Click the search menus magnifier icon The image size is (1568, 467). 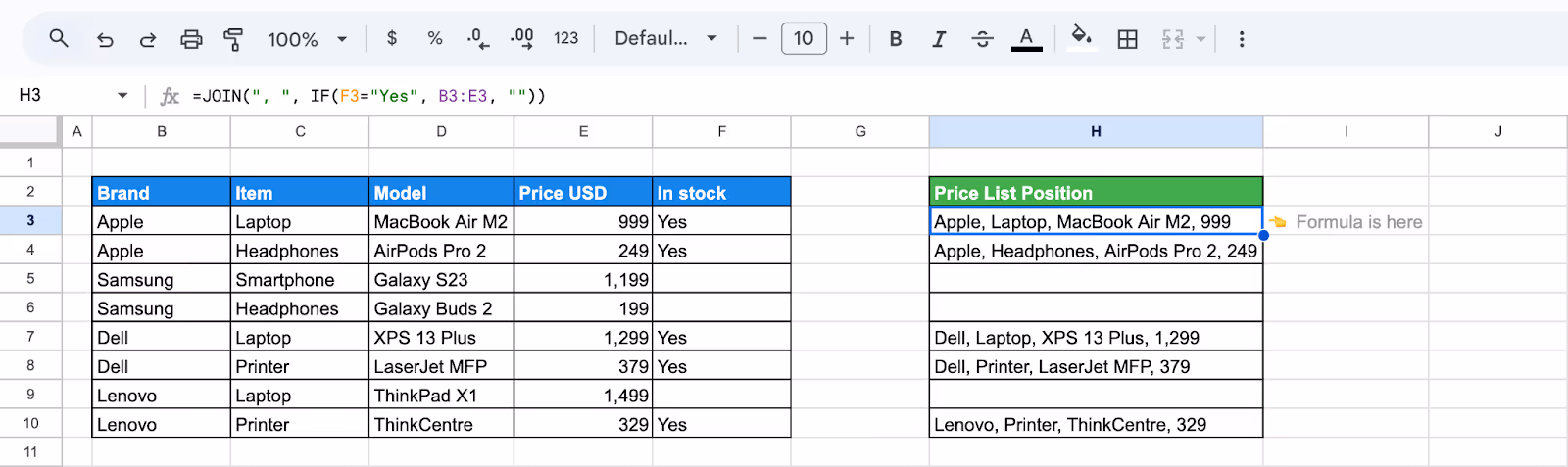[x=59, y=39]
